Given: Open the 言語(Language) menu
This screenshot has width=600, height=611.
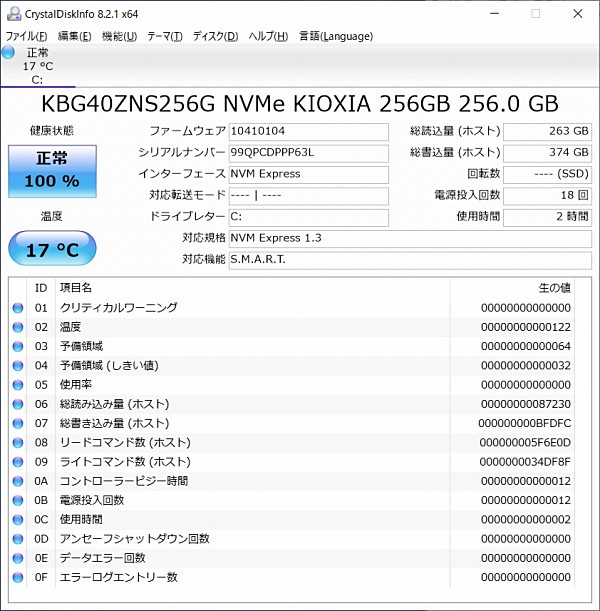Looking at the screenshot, I should coord(335,36).
